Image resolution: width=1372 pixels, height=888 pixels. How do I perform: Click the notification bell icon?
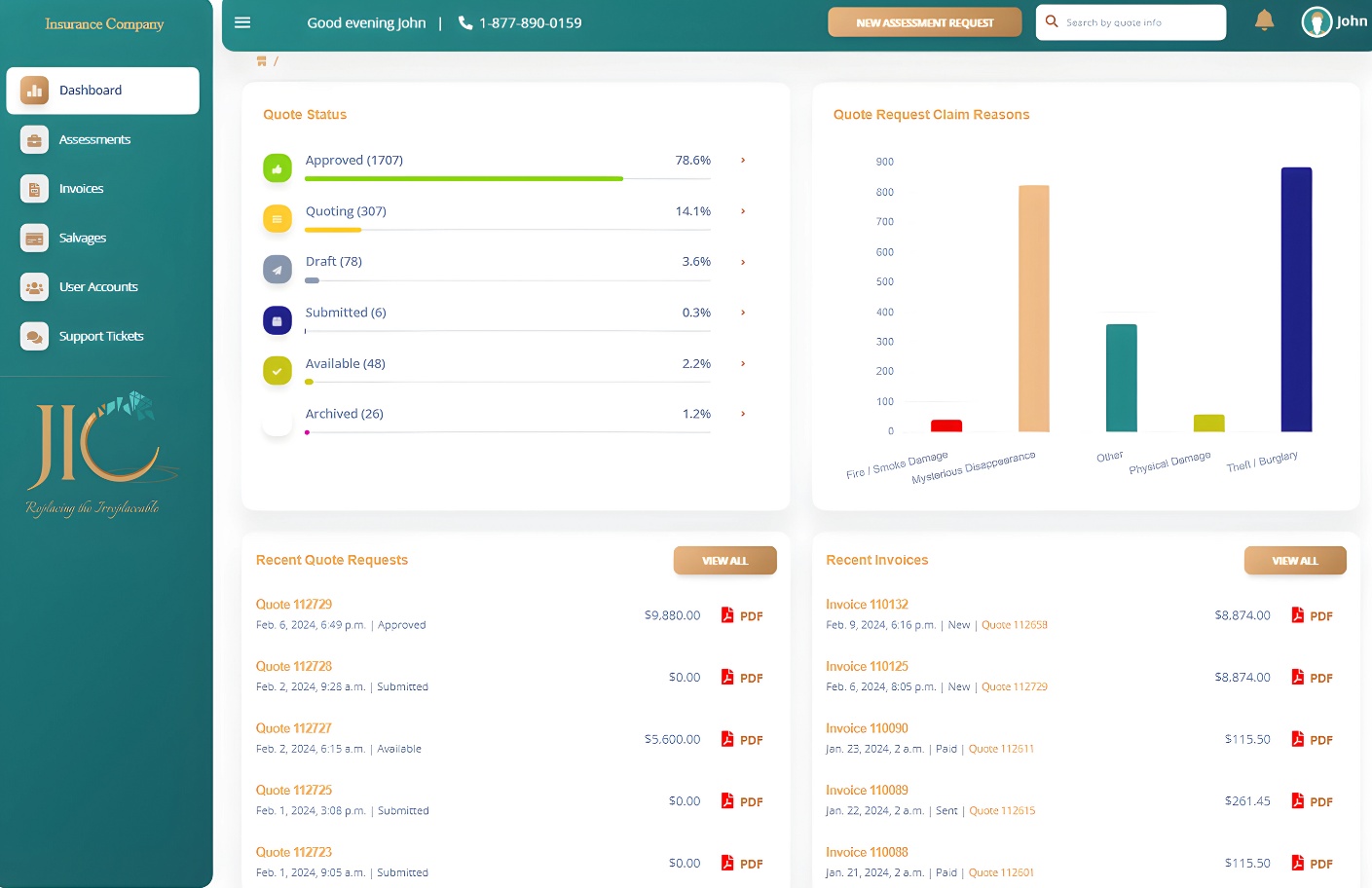[1264, 20]
